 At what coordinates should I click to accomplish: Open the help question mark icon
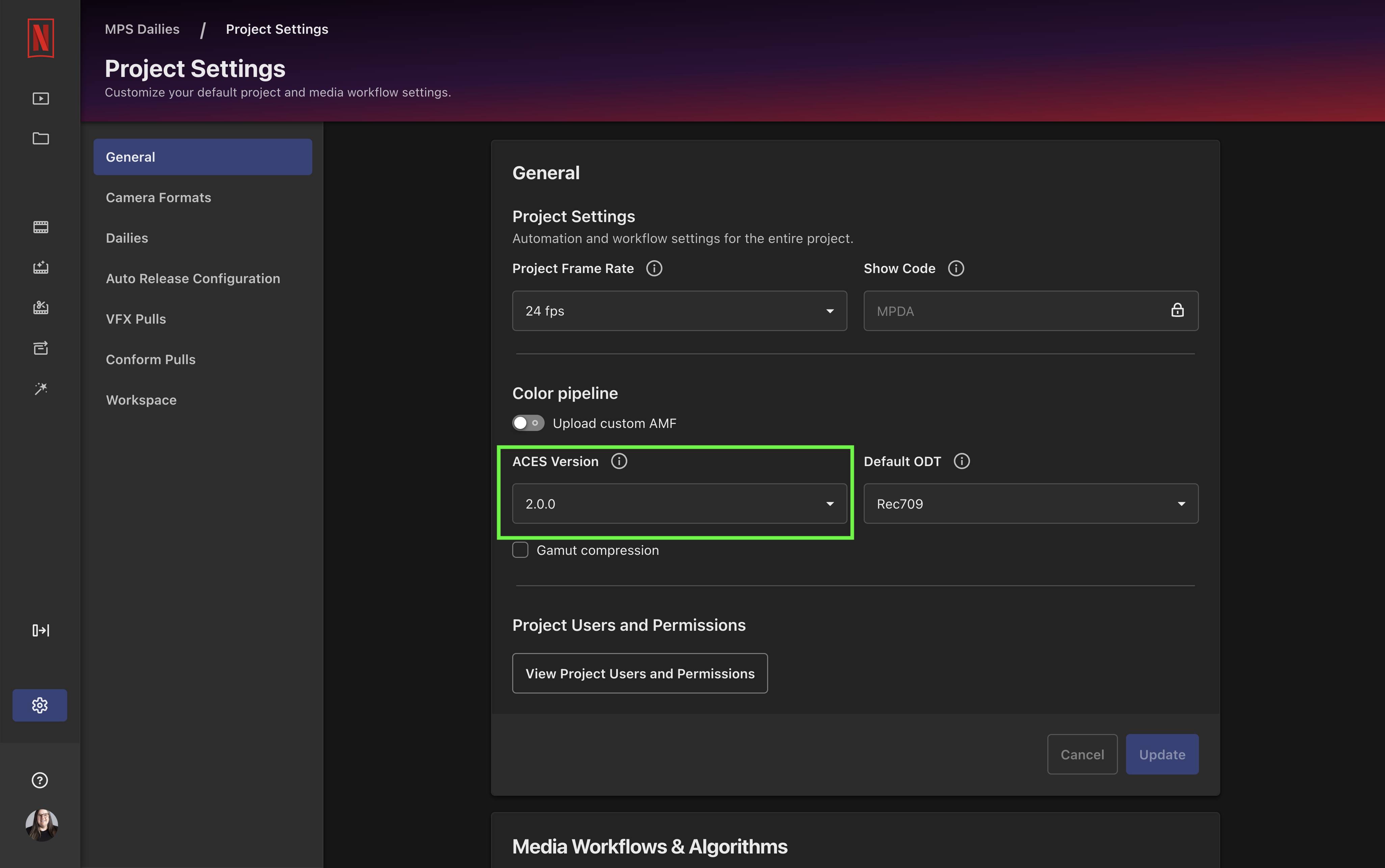40,780
